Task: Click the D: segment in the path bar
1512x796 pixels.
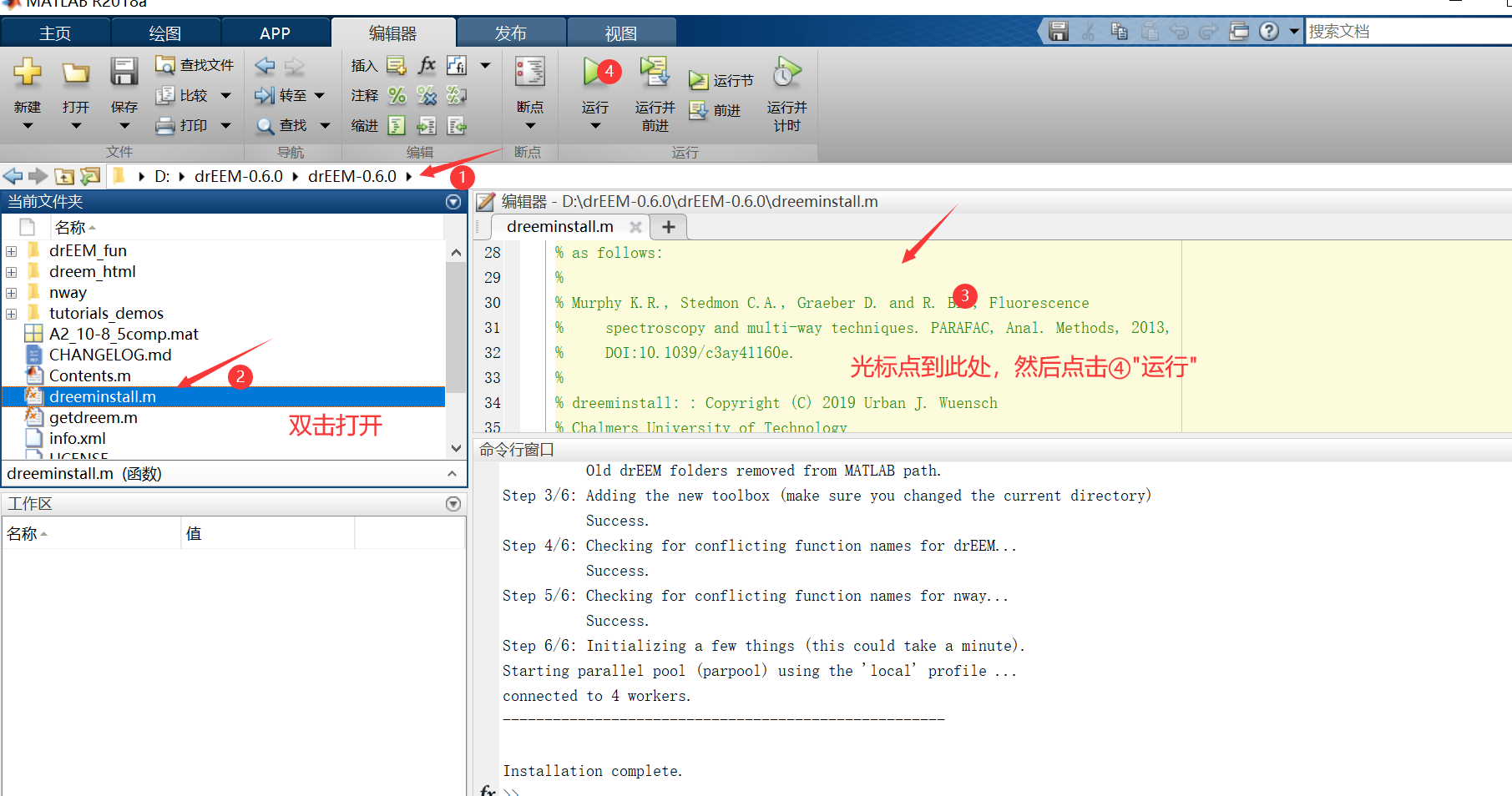Action: 162,176
